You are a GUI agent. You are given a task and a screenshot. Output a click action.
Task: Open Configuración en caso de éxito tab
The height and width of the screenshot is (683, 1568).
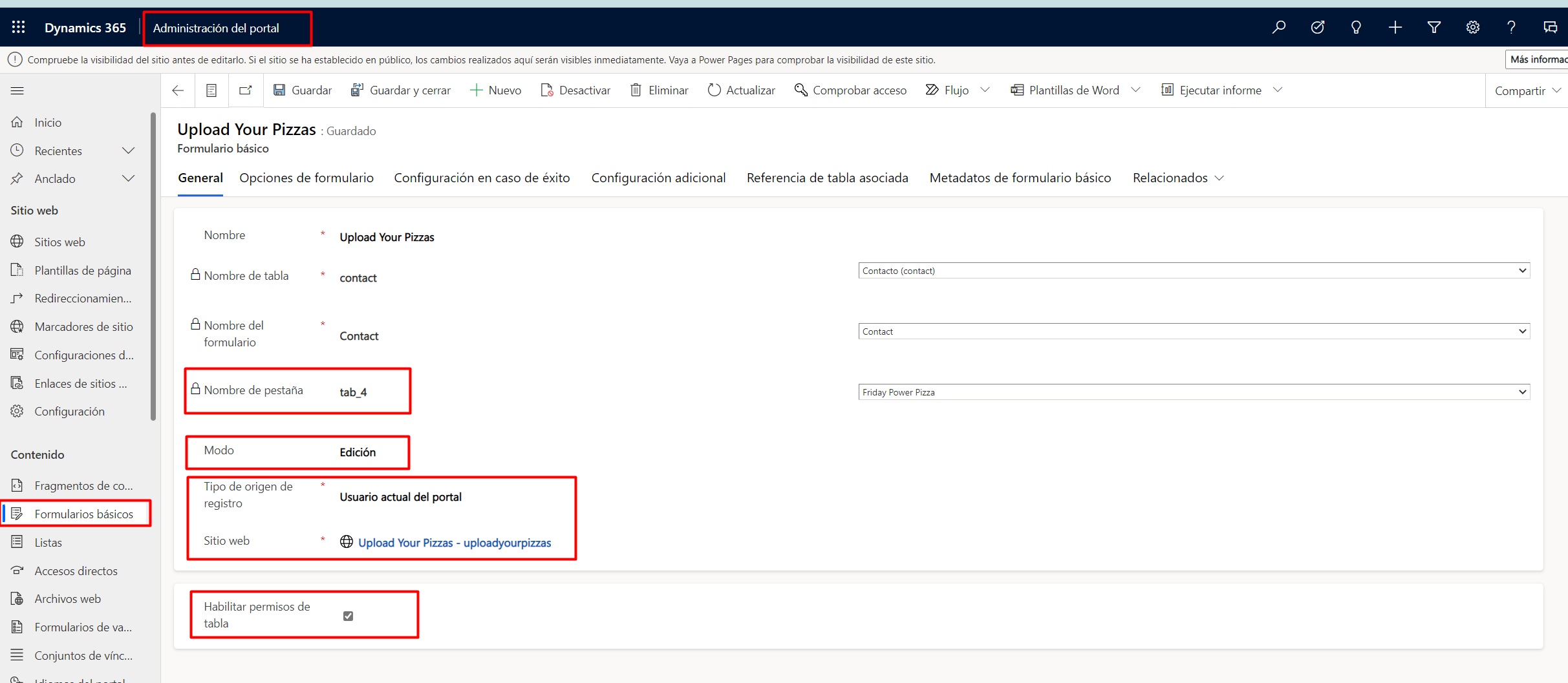pos(482,178)
